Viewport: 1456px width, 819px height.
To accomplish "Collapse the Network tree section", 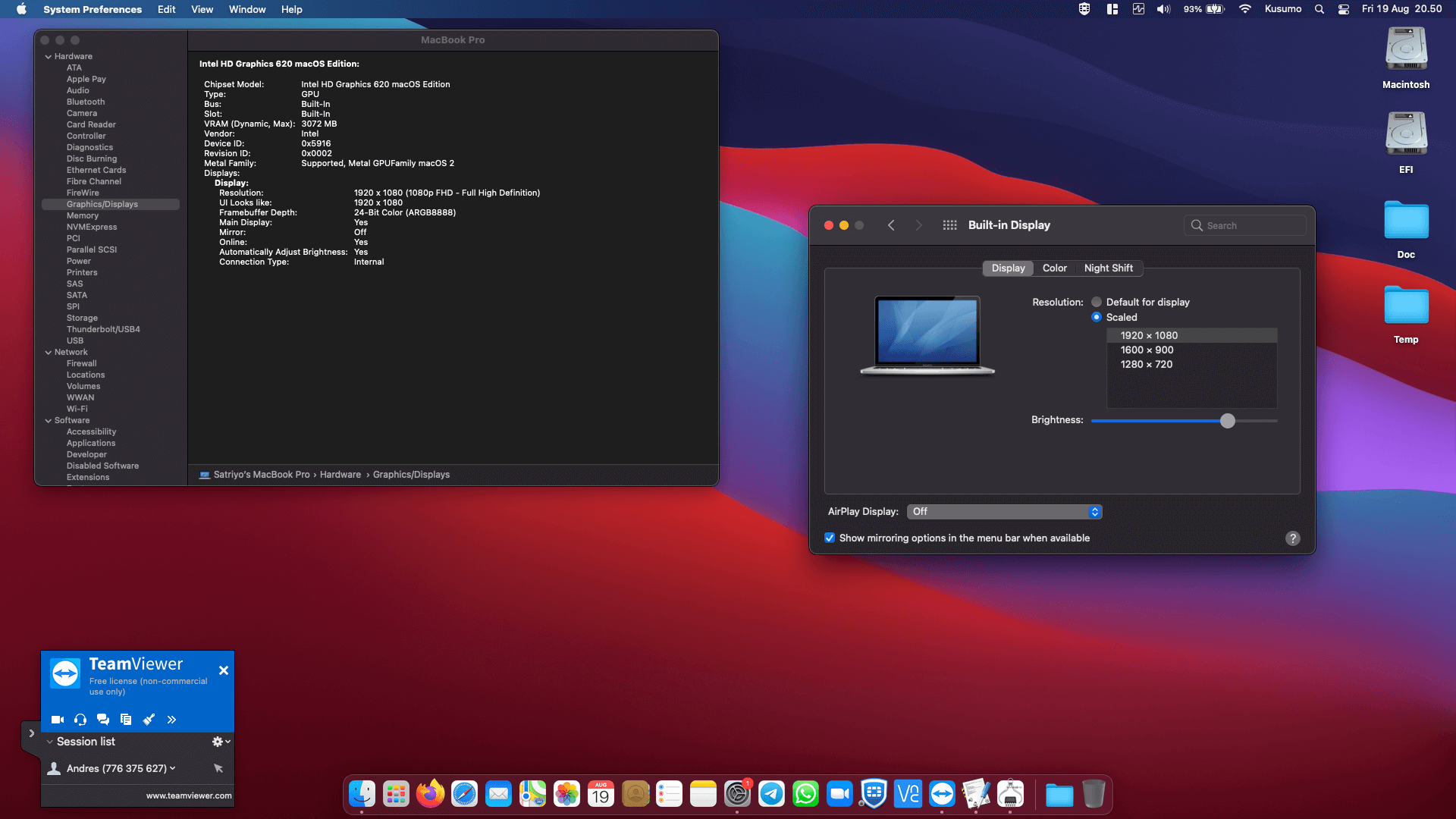I will click(x=49, y=353).
